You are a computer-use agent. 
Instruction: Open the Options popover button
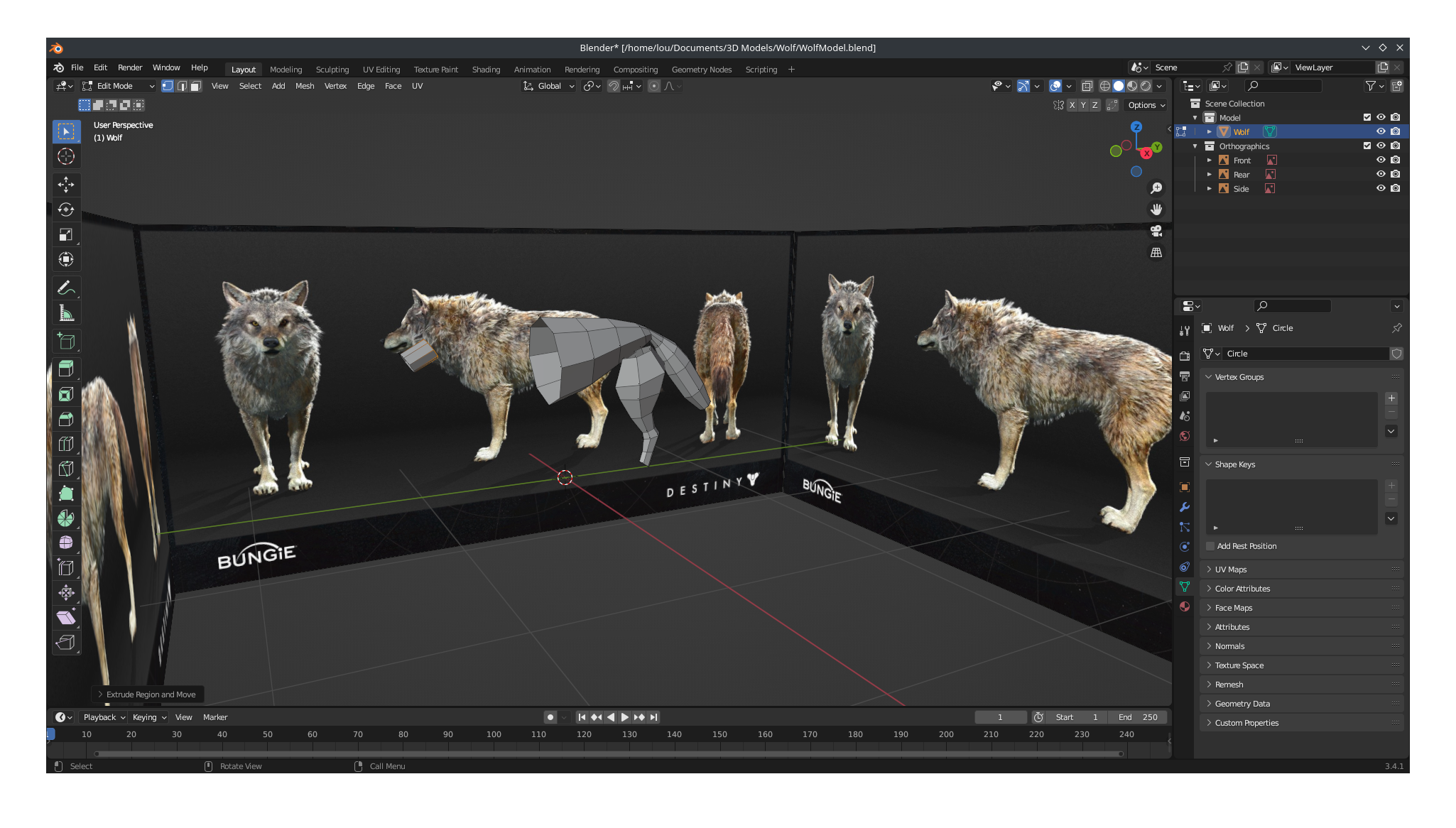pos(1146,105)
